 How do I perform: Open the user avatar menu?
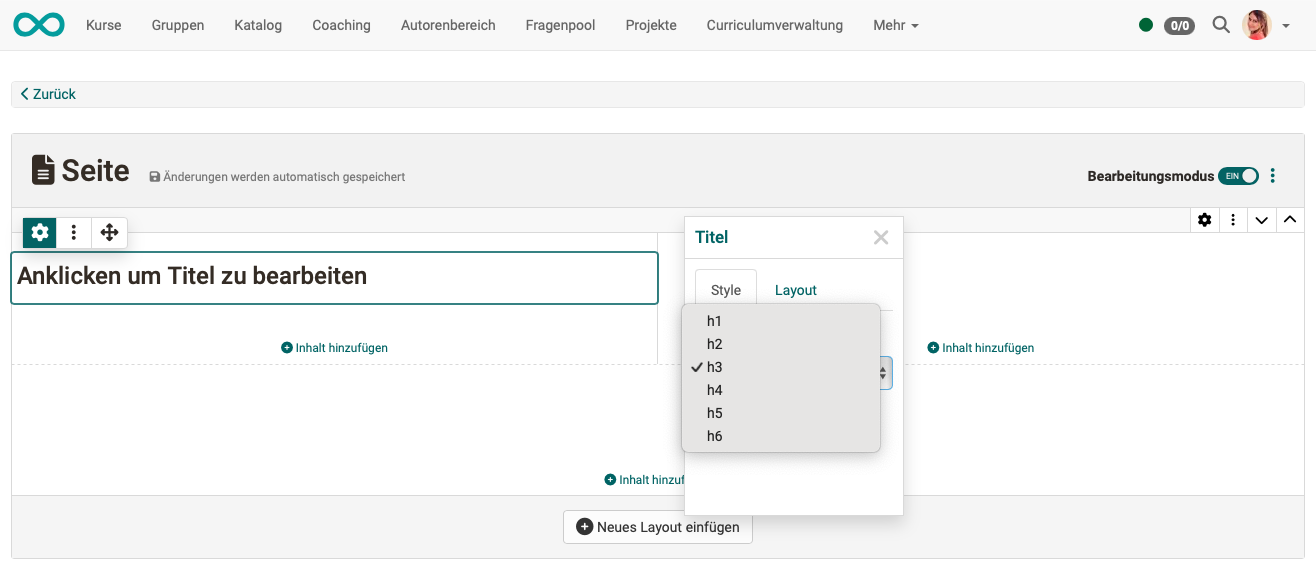tap(1265, 25)
